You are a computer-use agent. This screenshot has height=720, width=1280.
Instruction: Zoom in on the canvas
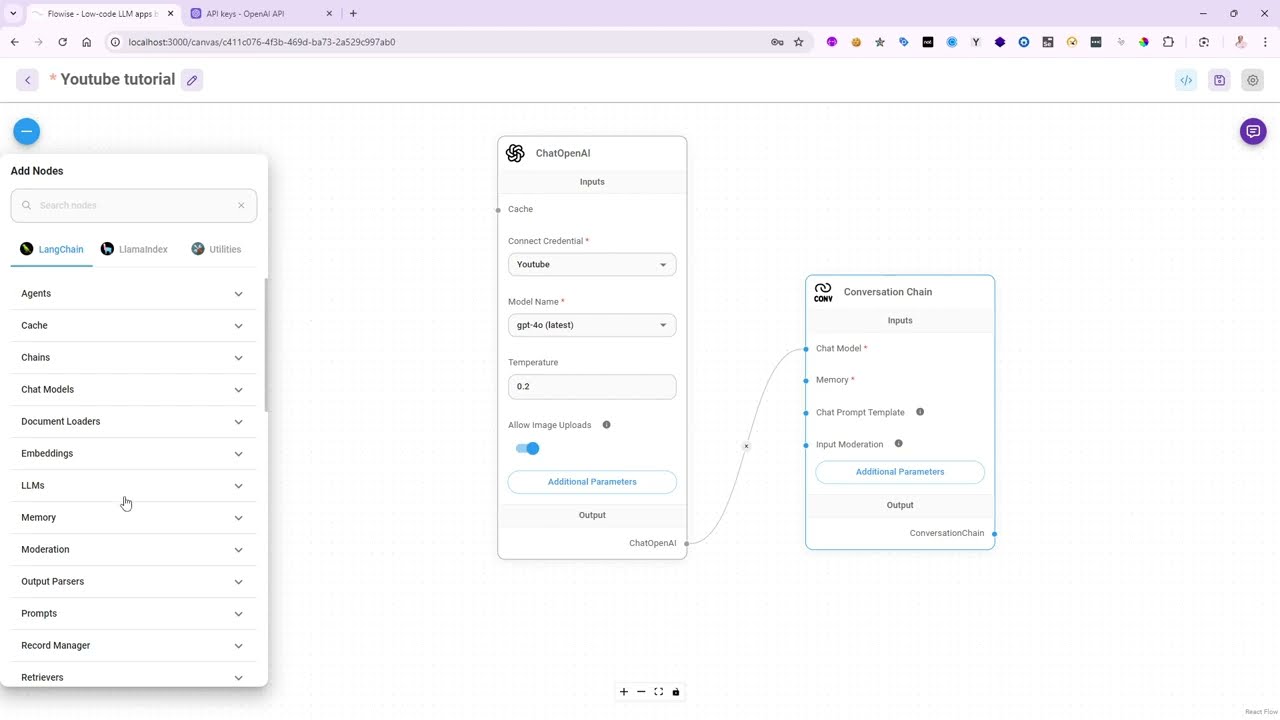624,692
